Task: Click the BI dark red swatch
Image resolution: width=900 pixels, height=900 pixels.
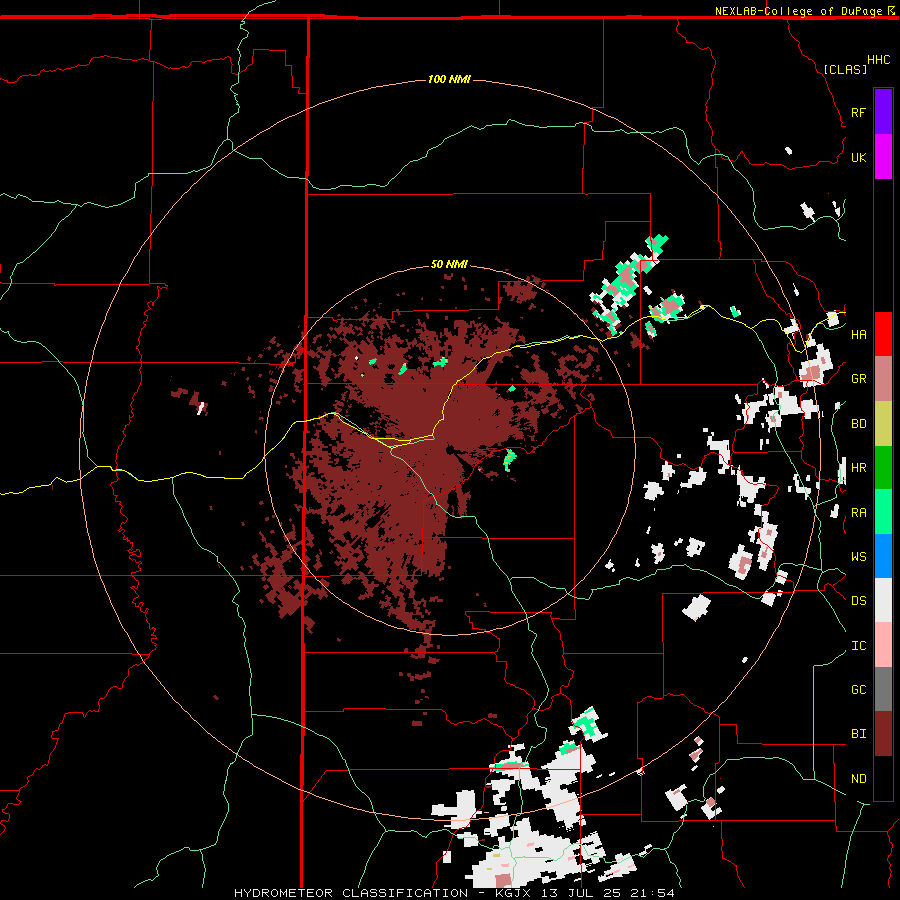Action: point(883,734)
